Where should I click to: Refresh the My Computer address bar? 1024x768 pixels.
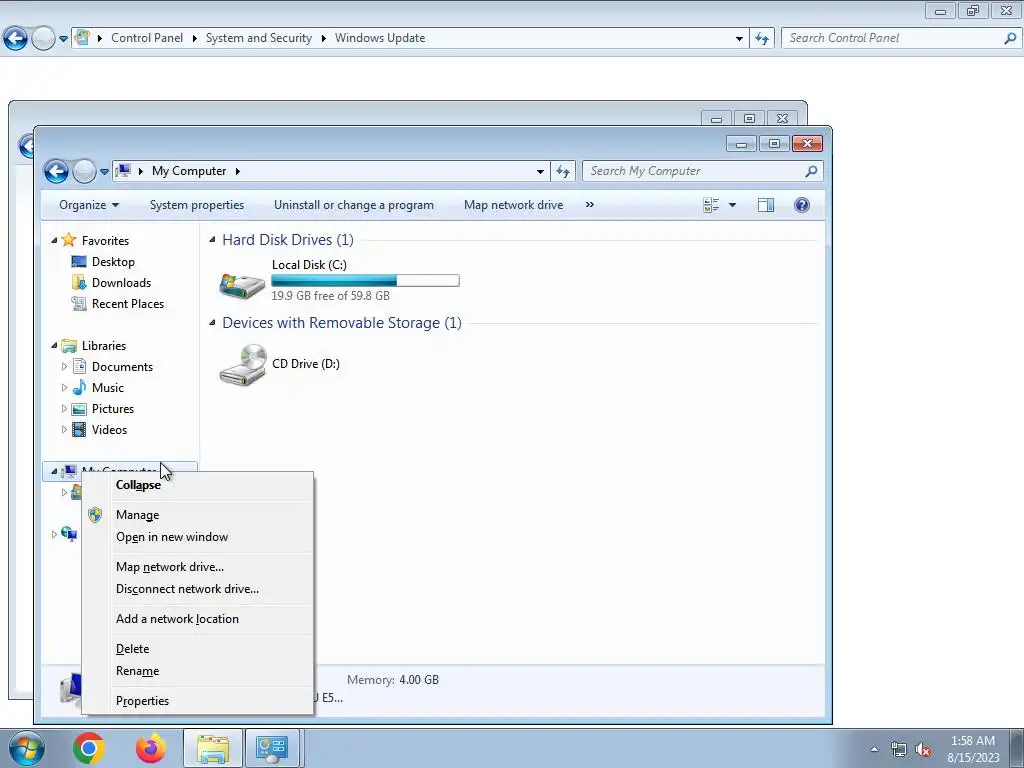563,171
